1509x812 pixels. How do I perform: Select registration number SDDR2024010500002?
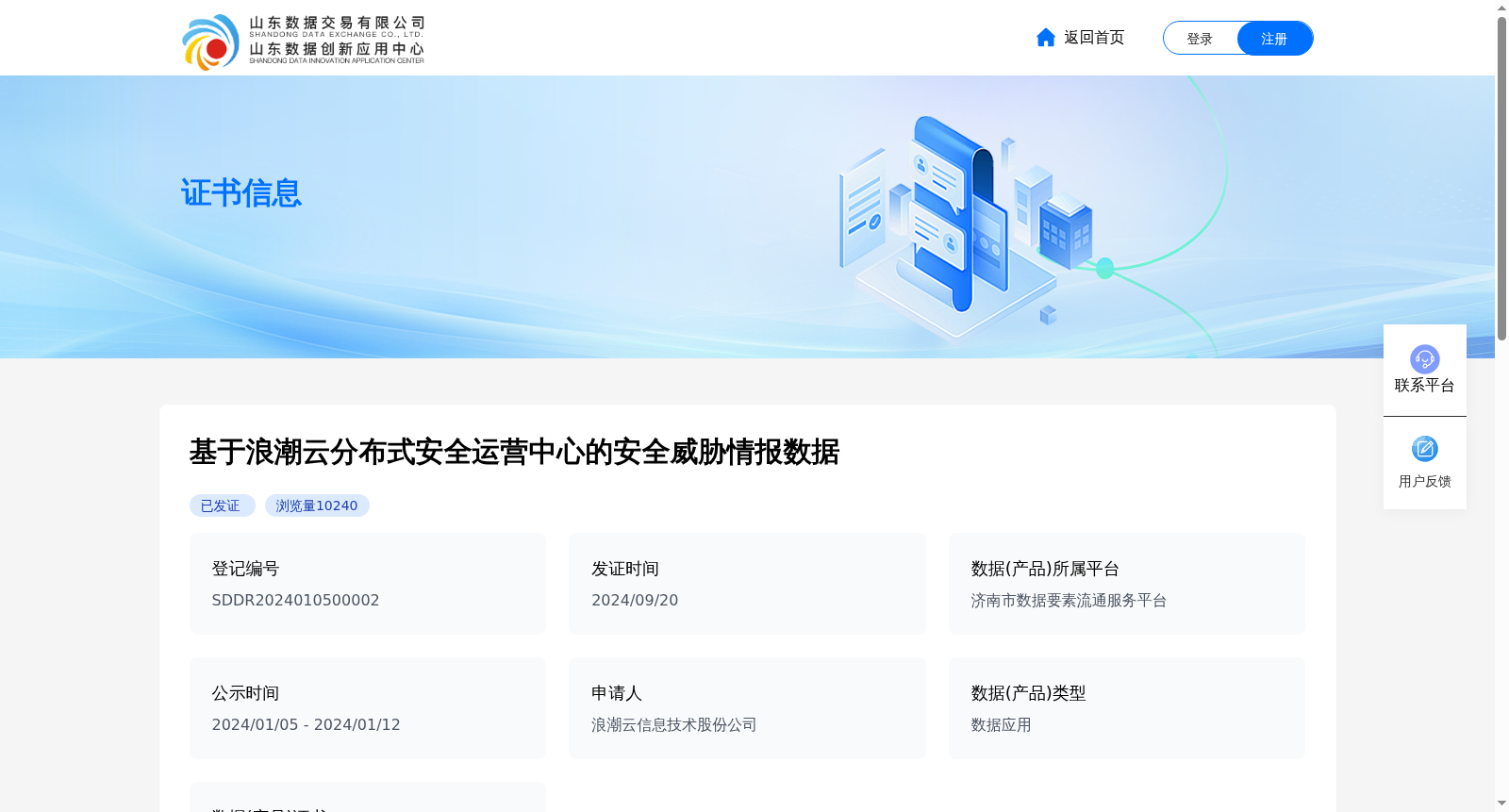coord(295,600)
